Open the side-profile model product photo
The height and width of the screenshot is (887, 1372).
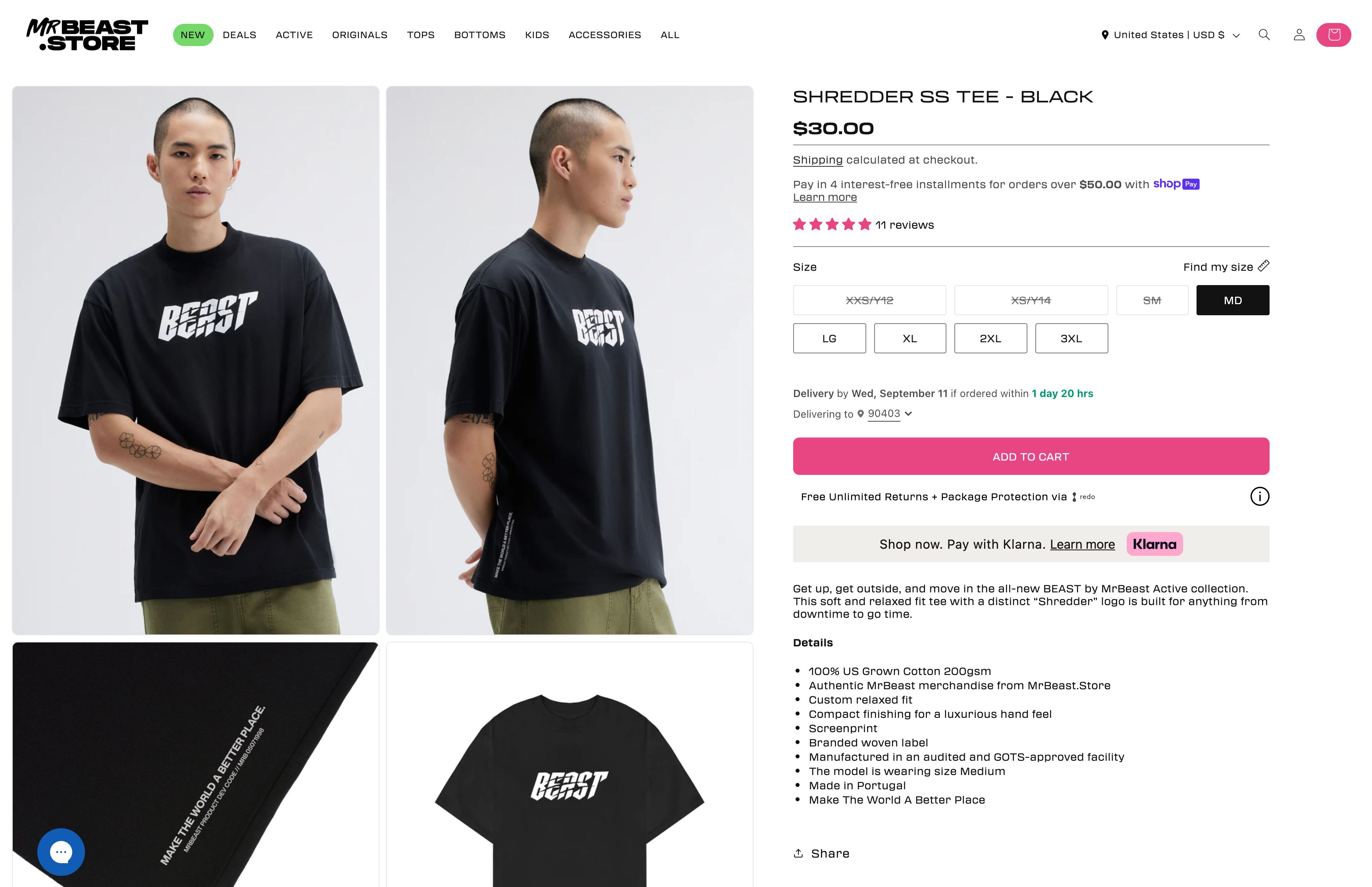pos(569,361)
